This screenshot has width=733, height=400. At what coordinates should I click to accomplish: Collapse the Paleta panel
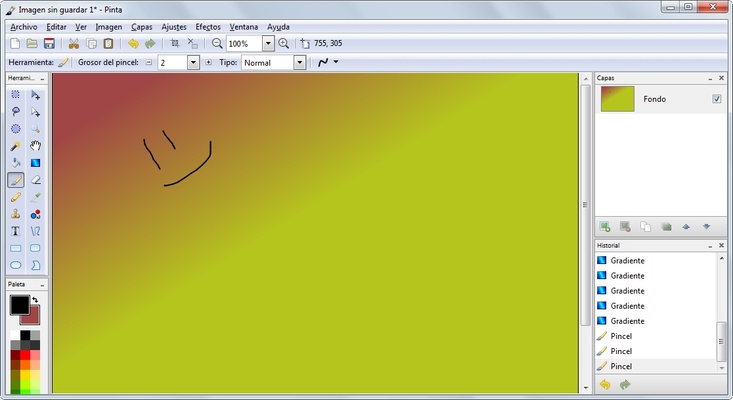pos(42,285)
